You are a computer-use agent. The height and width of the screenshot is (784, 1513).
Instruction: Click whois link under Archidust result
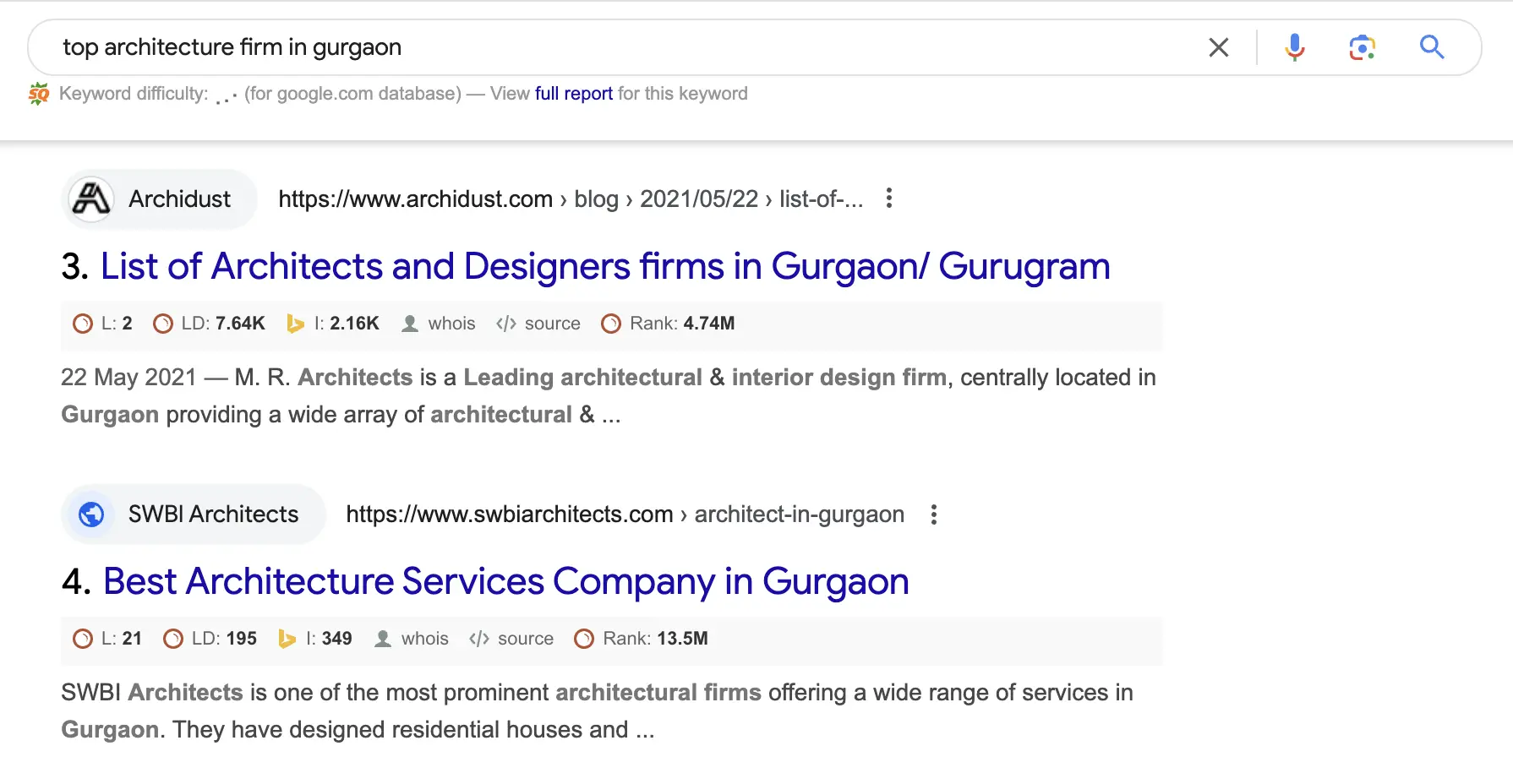pos(451,324)
